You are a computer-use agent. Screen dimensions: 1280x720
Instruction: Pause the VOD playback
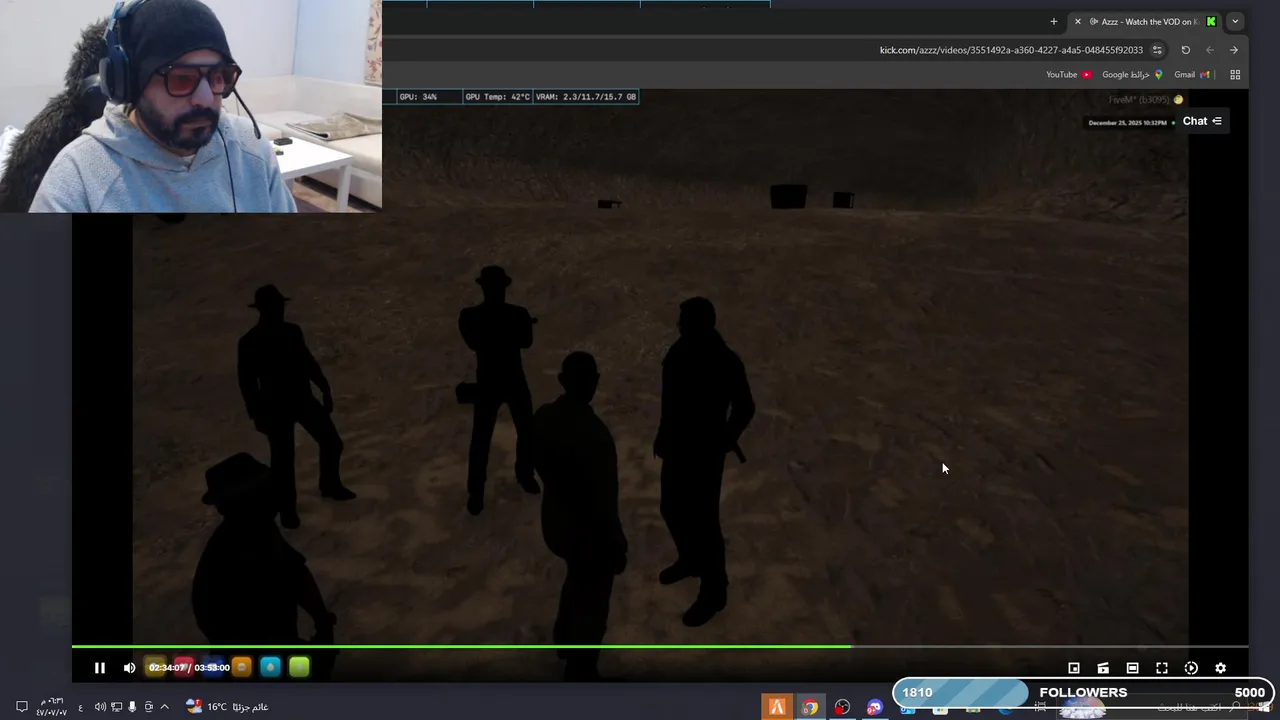(x=100, y=668)
